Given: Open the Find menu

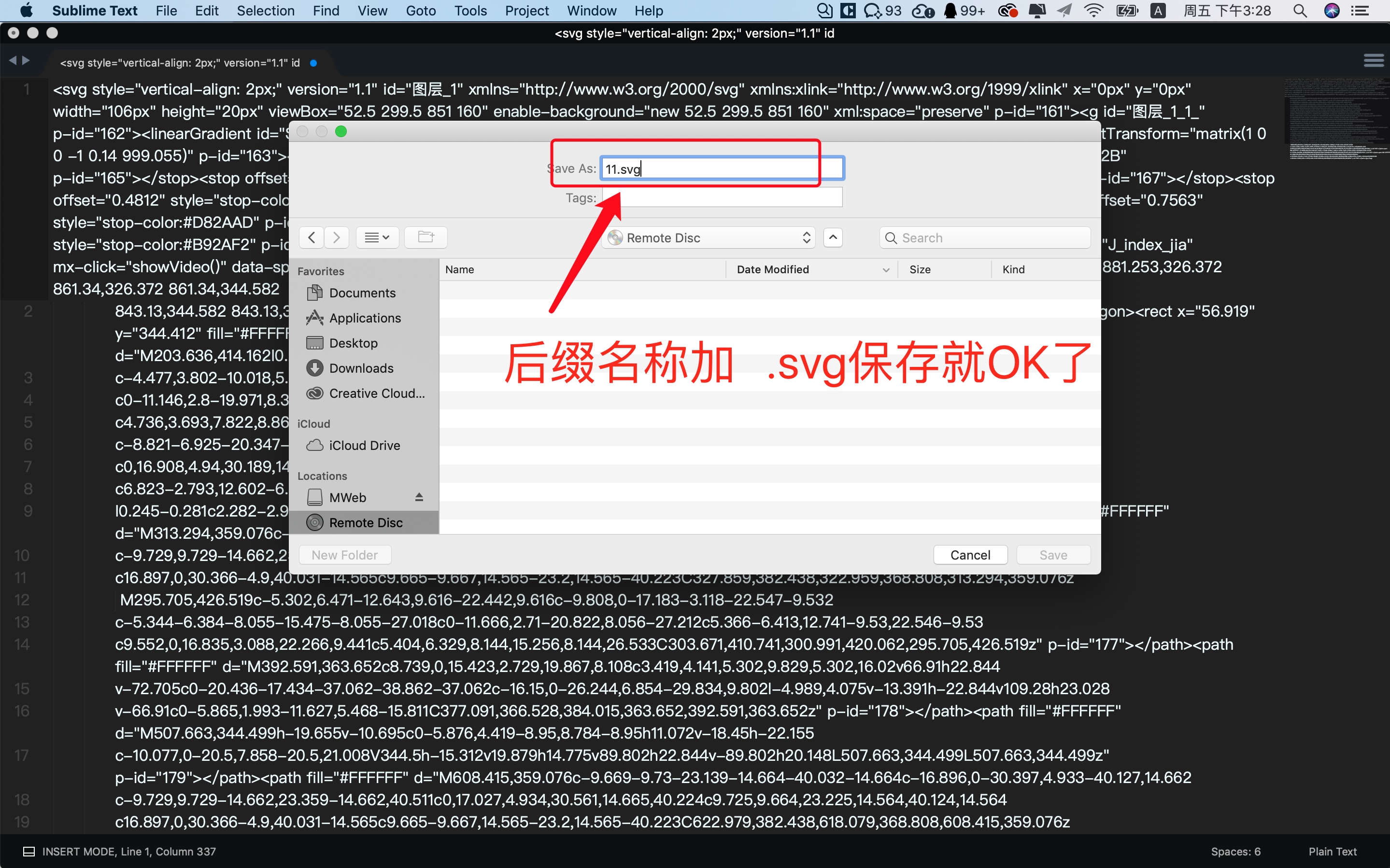Looking at the screenshot, I should [x=326, y=11].
